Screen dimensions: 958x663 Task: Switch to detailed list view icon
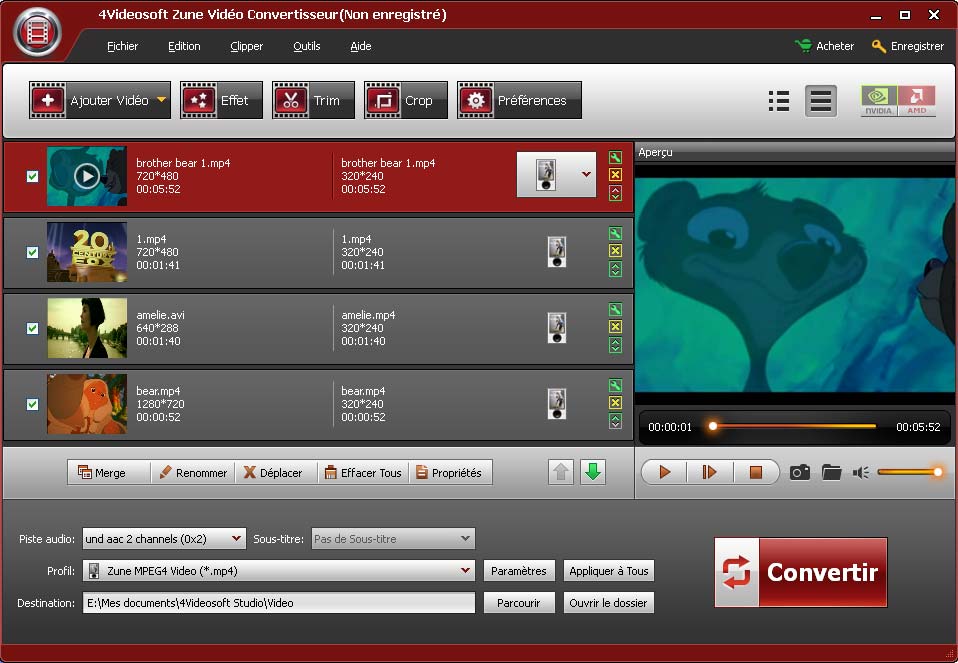coord(779,101)
